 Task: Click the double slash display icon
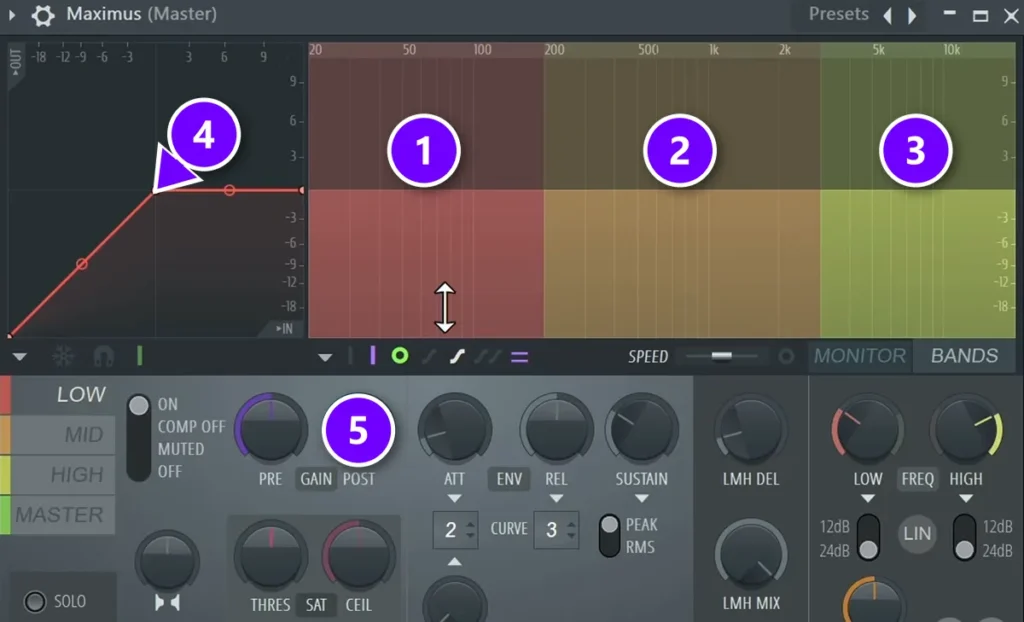pyautogui.click(x=487, y=357)
